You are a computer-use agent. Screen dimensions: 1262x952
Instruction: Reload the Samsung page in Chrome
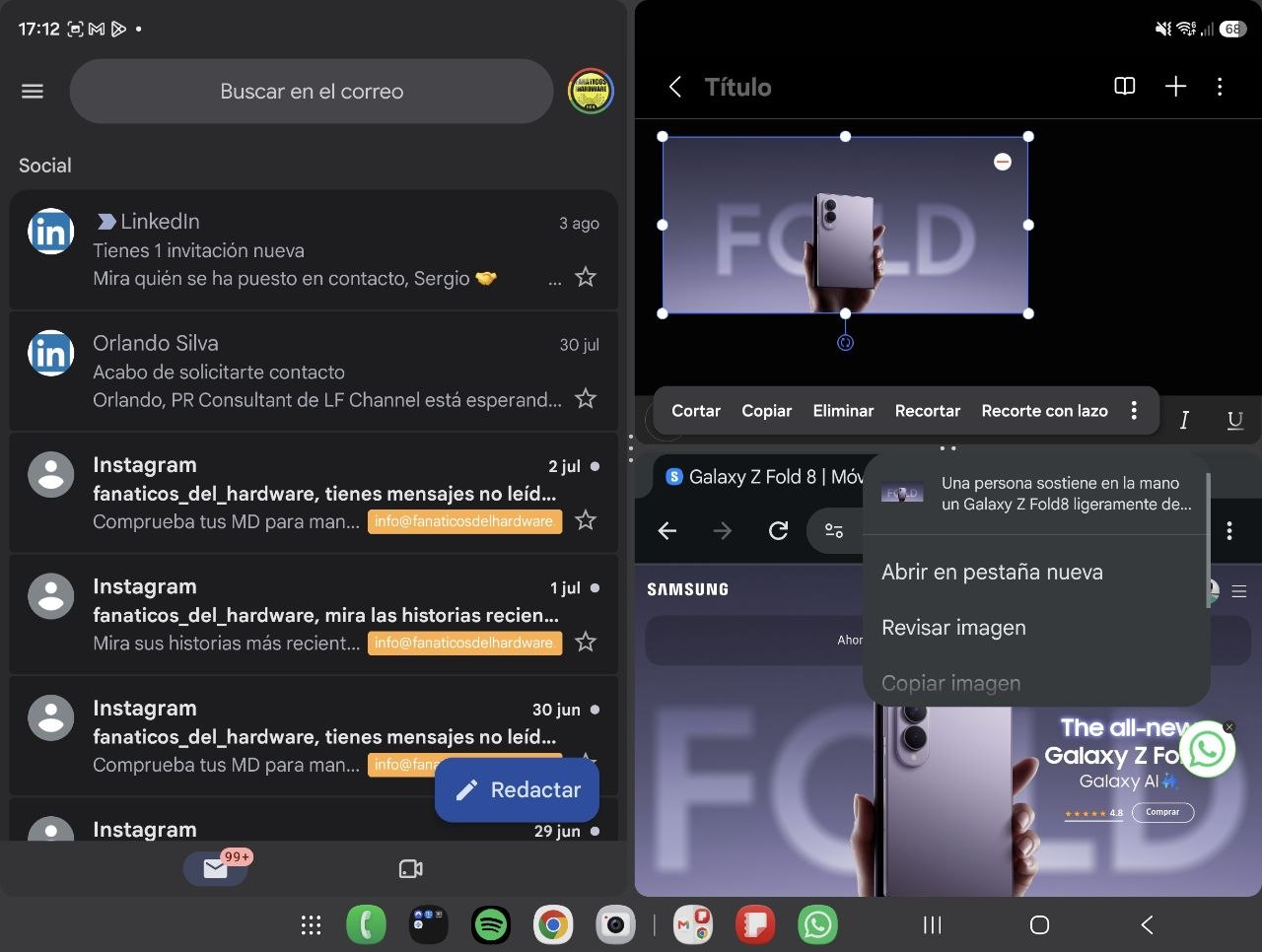(778, 531)
